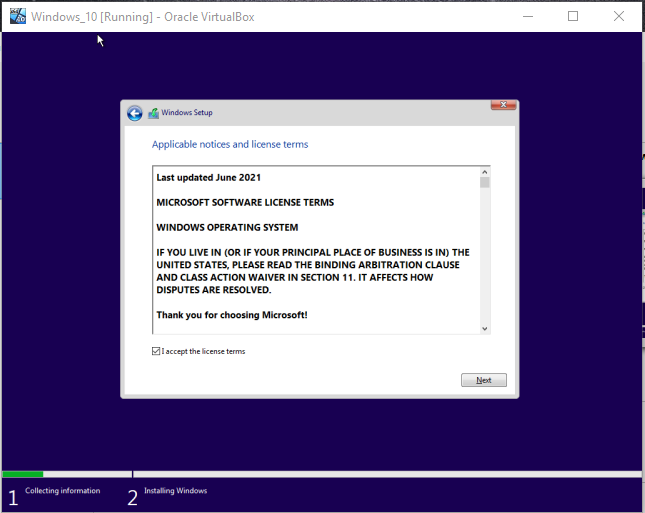Image resolution: width=645 pixels, height=513 pixels.
Task: Click the VirtualBox icon in the title bar
Action: click(x=18, y=16)
